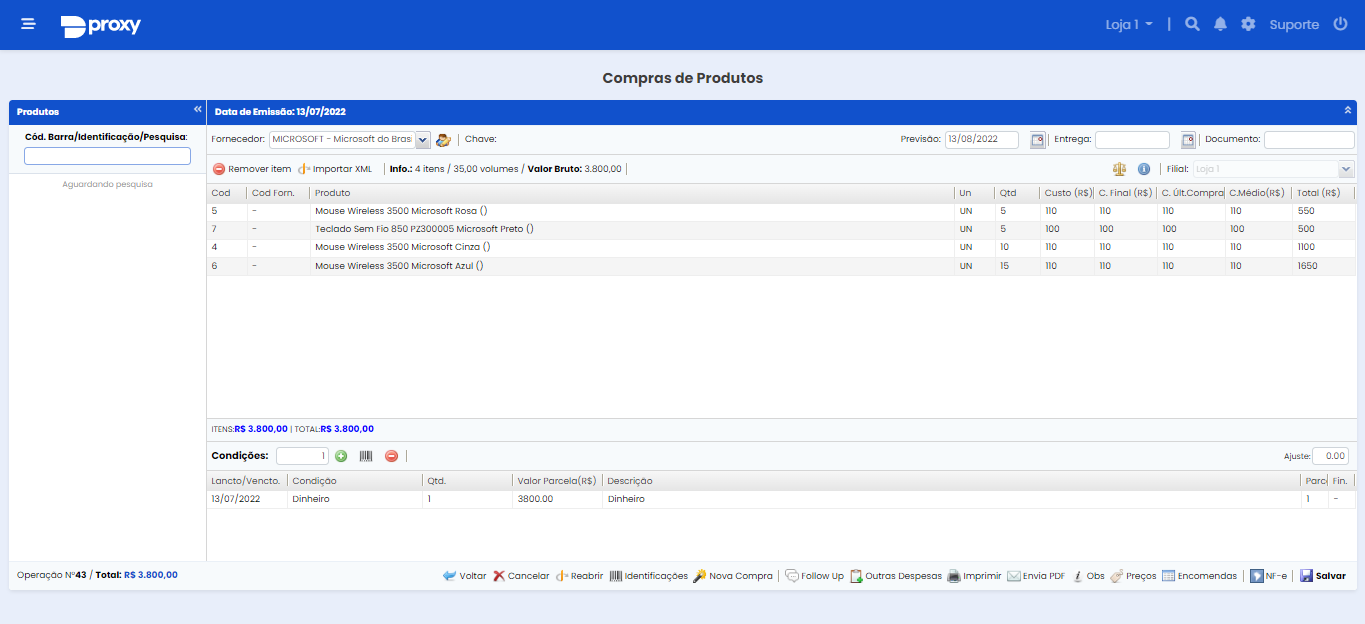Select Mouse Wireless 3500 Microsoft Azul row

[x=781, y=266]
